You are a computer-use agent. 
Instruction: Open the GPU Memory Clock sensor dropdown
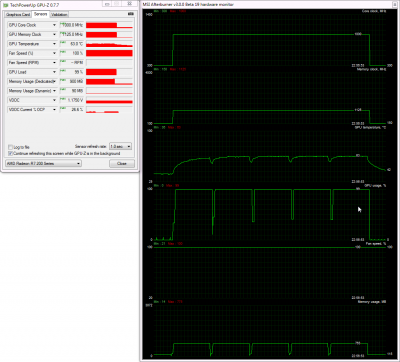54,34
